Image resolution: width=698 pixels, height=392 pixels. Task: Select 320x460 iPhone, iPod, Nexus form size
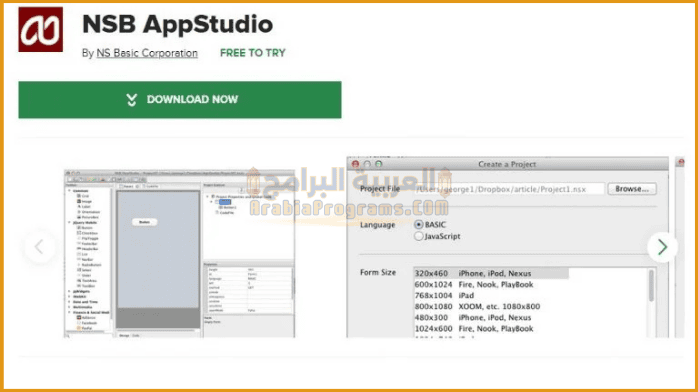point(491,273)
